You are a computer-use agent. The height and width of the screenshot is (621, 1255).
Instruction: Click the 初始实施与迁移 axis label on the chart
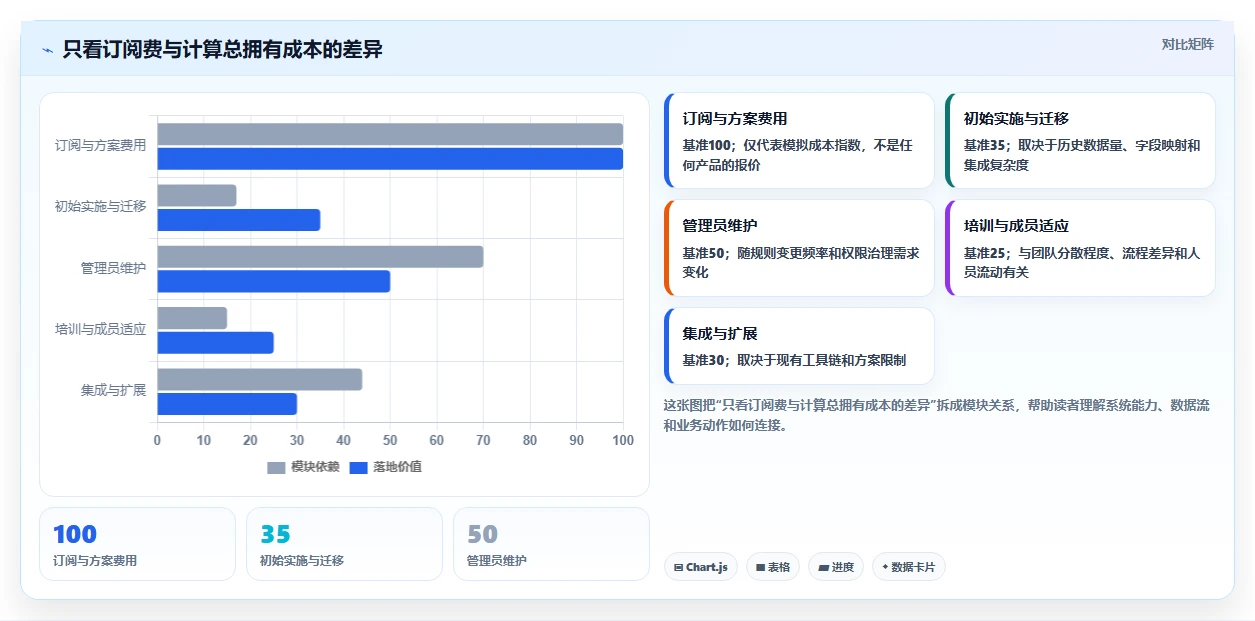100,207
